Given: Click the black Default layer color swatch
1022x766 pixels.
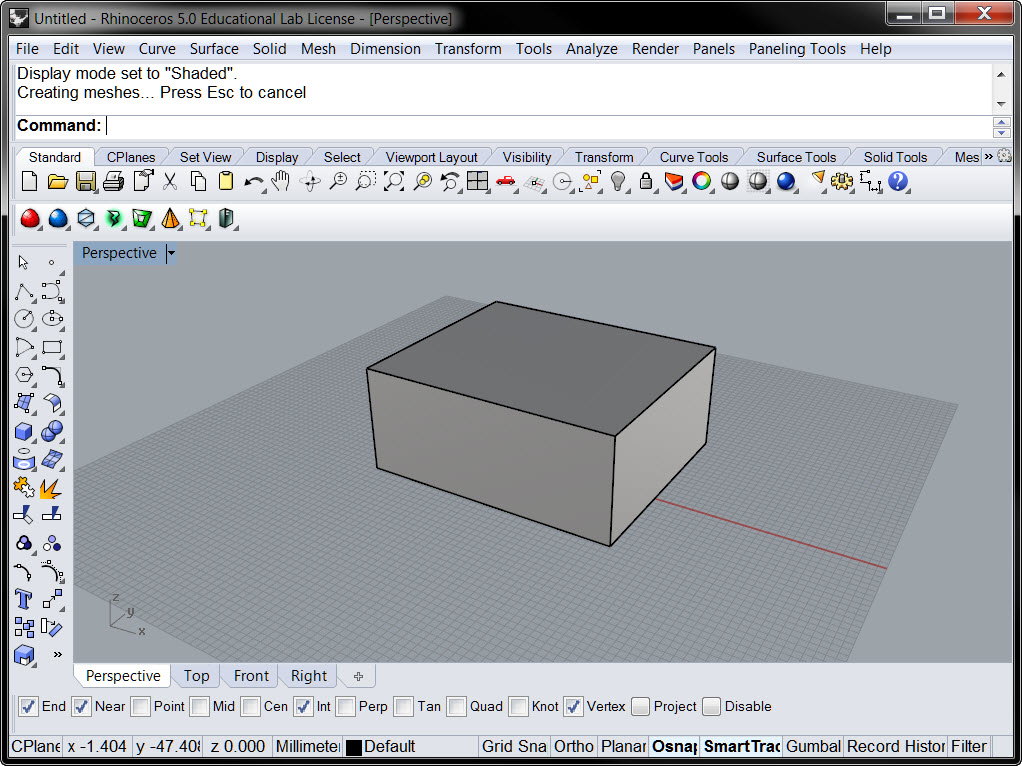Looking at the screenshot, I should click(353, 747).
